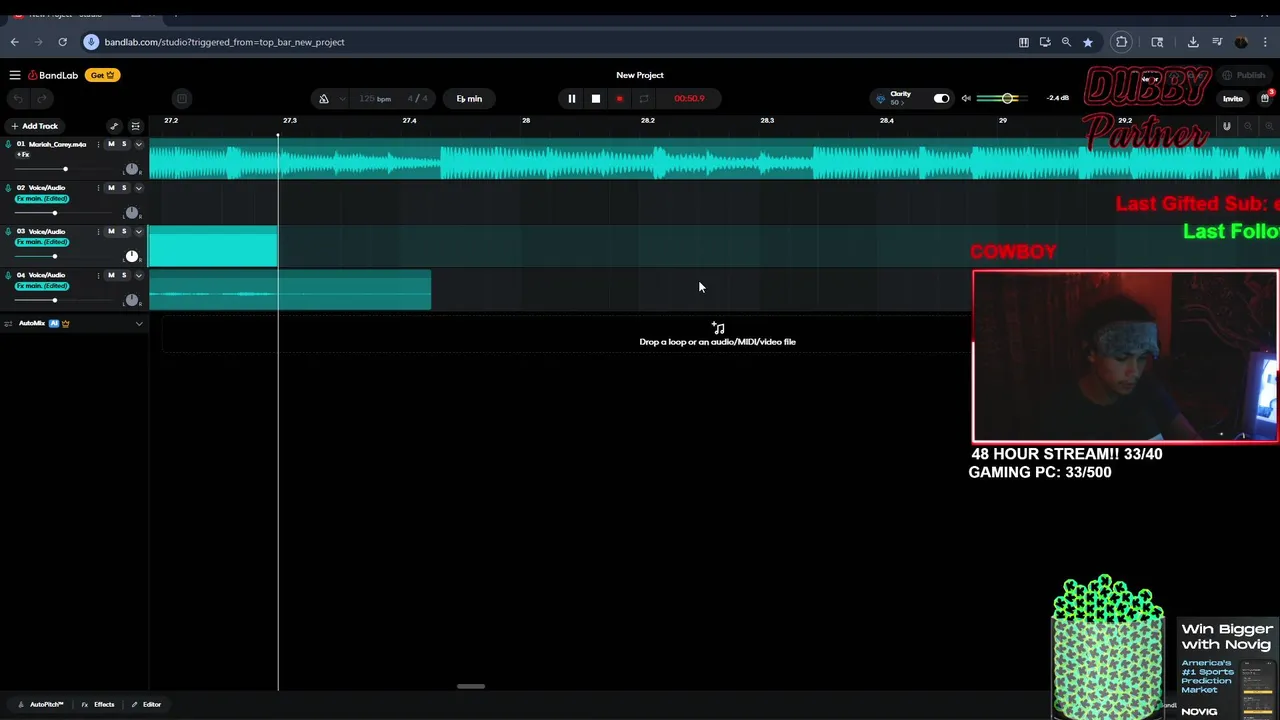Solo track 03 Voice/Audio
The image size is (1280, 720).
pos(124,231)
